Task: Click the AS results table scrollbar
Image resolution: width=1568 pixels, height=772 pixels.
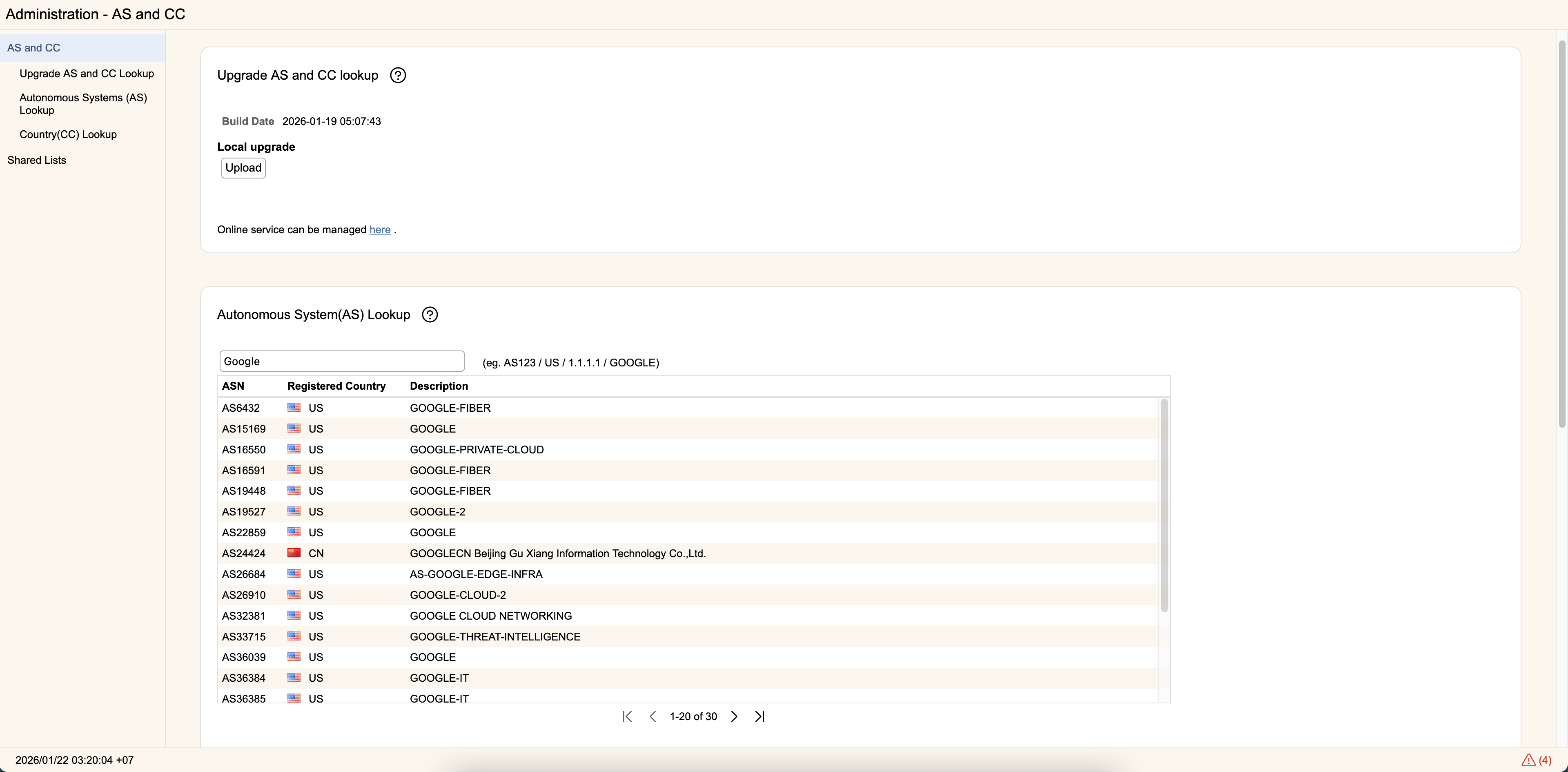Action: (x=1165, y=505)
